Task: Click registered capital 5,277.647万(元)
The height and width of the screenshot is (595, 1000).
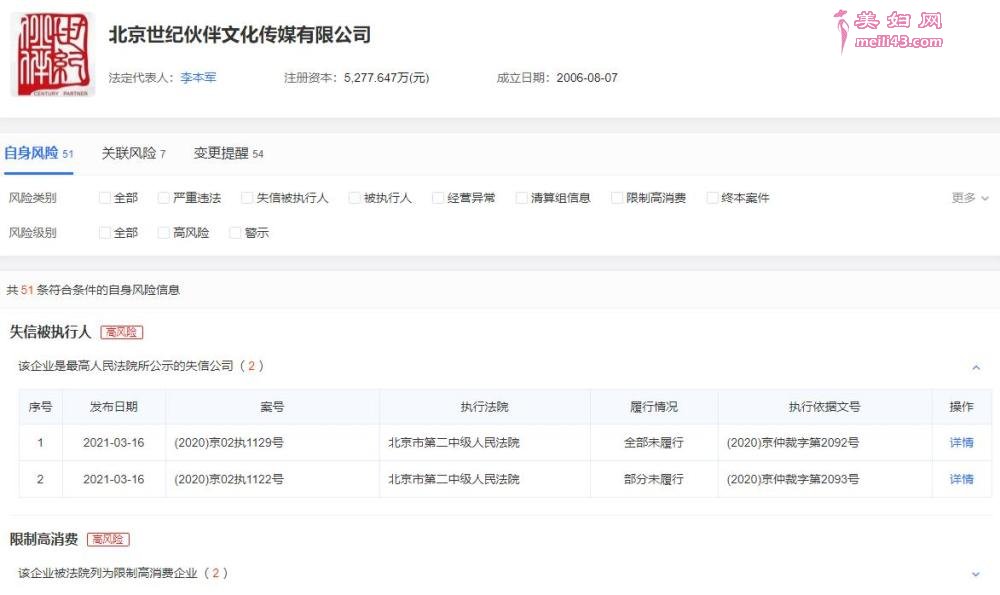Action: click(x=386, y=78)
